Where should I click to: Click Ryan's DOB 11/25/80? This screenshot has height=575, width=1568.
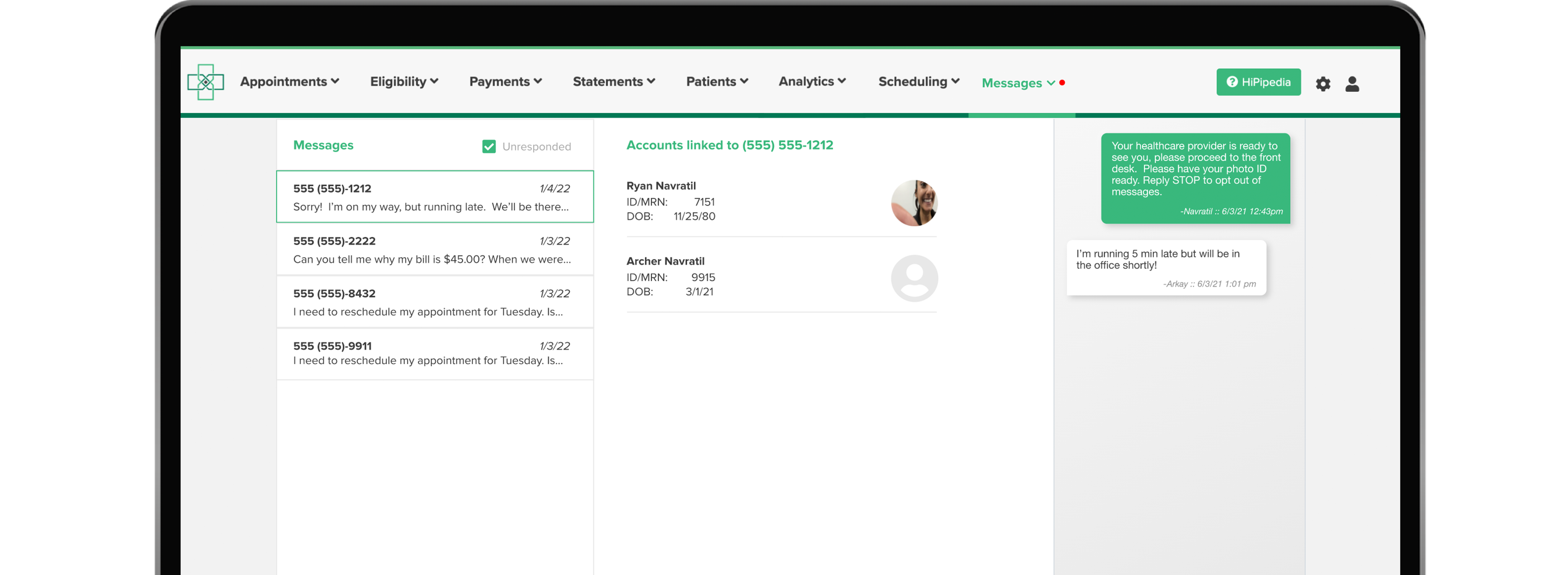[695, 217]
